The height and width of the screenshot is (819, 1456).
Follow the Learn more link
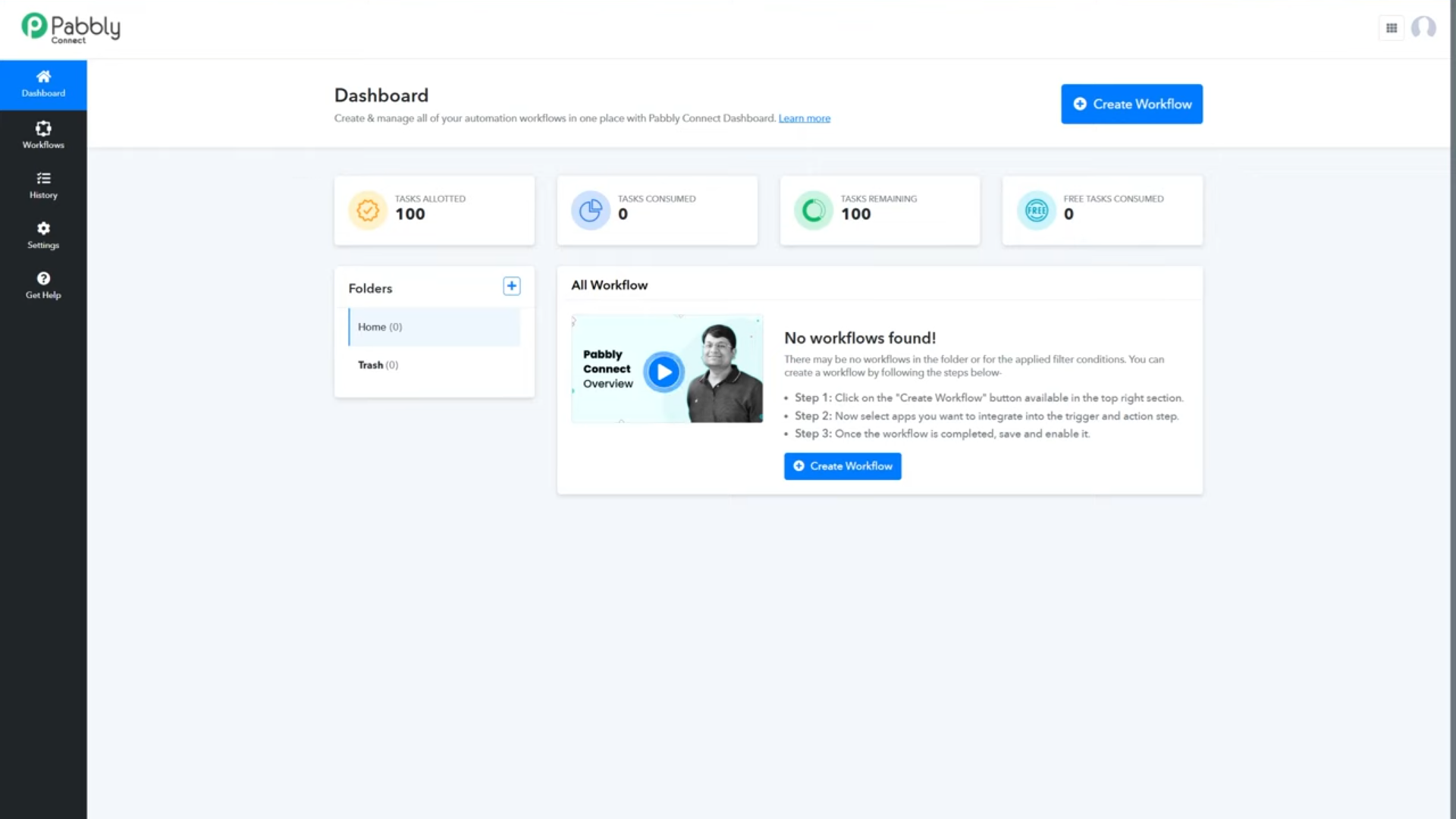[x=804, y=118]
